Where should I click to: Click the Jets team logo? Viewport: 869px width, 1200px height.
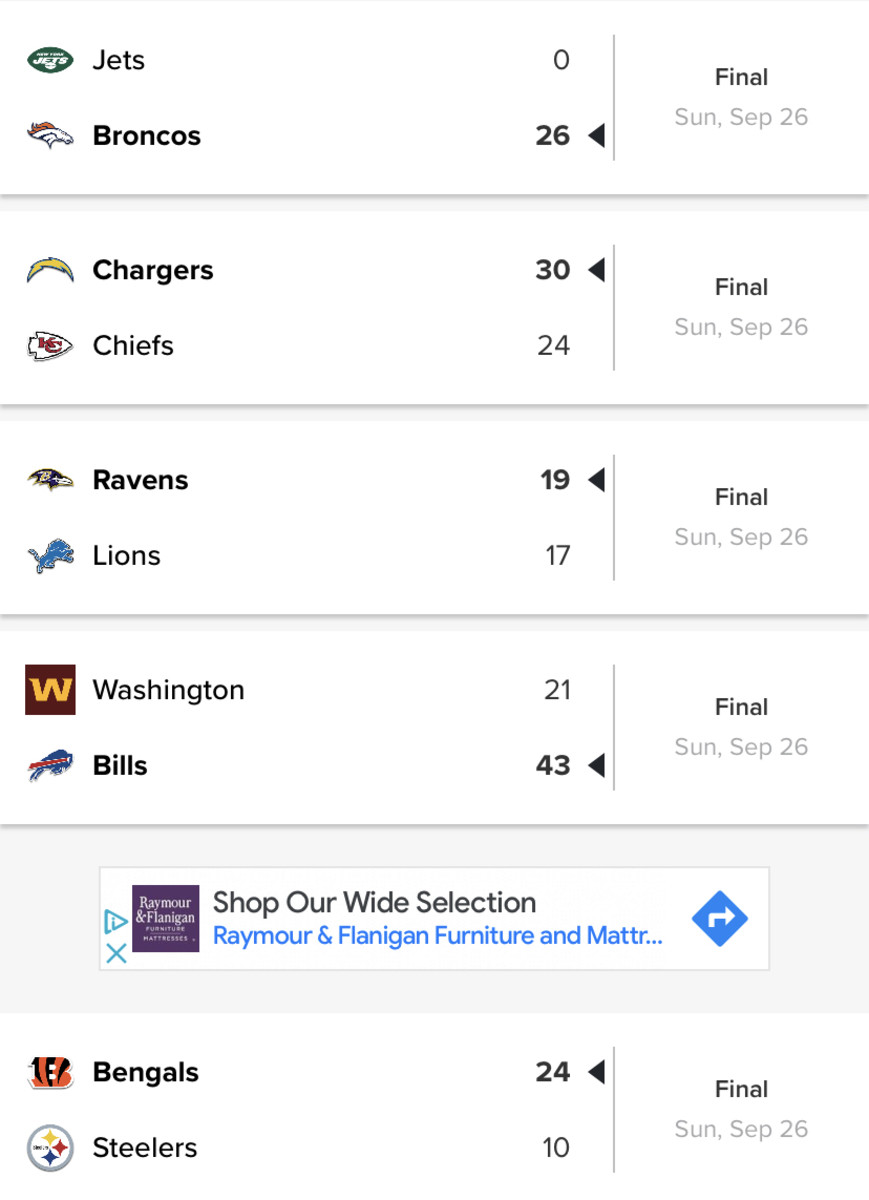click(49, 60)
